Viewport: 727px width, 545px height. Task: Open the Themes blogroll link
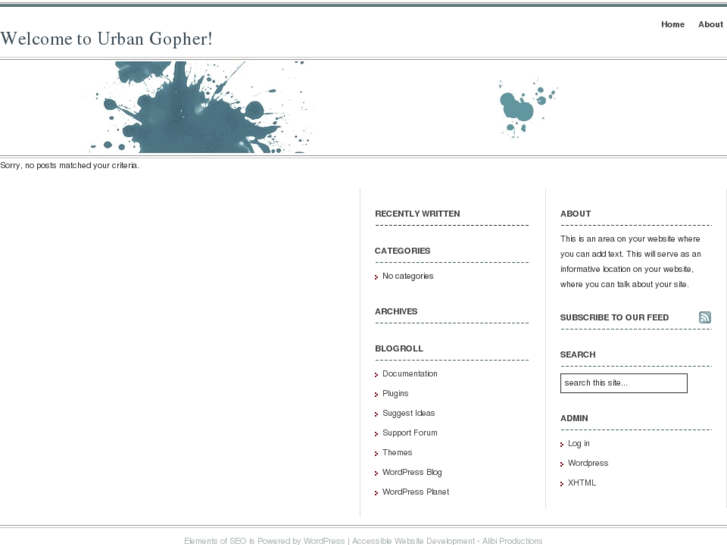point(397,452)
